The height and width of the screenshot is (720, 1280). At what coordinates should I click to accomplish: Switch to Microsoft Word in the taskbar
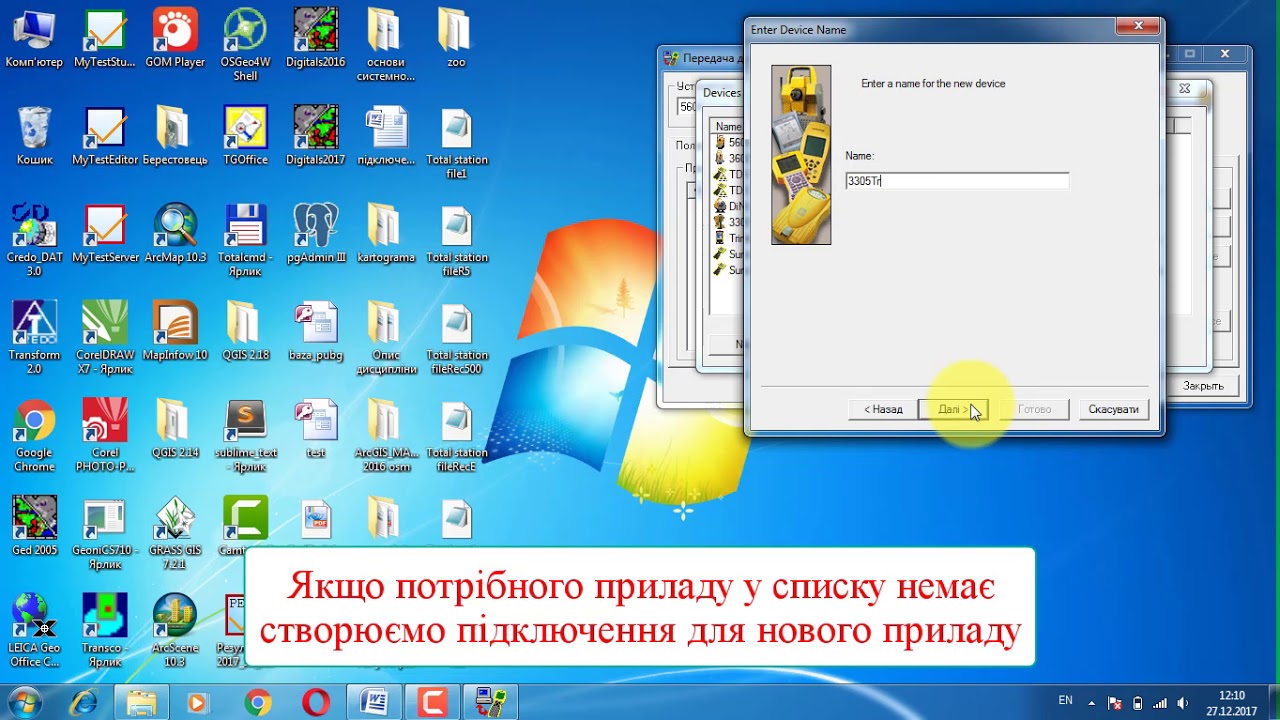375,702
